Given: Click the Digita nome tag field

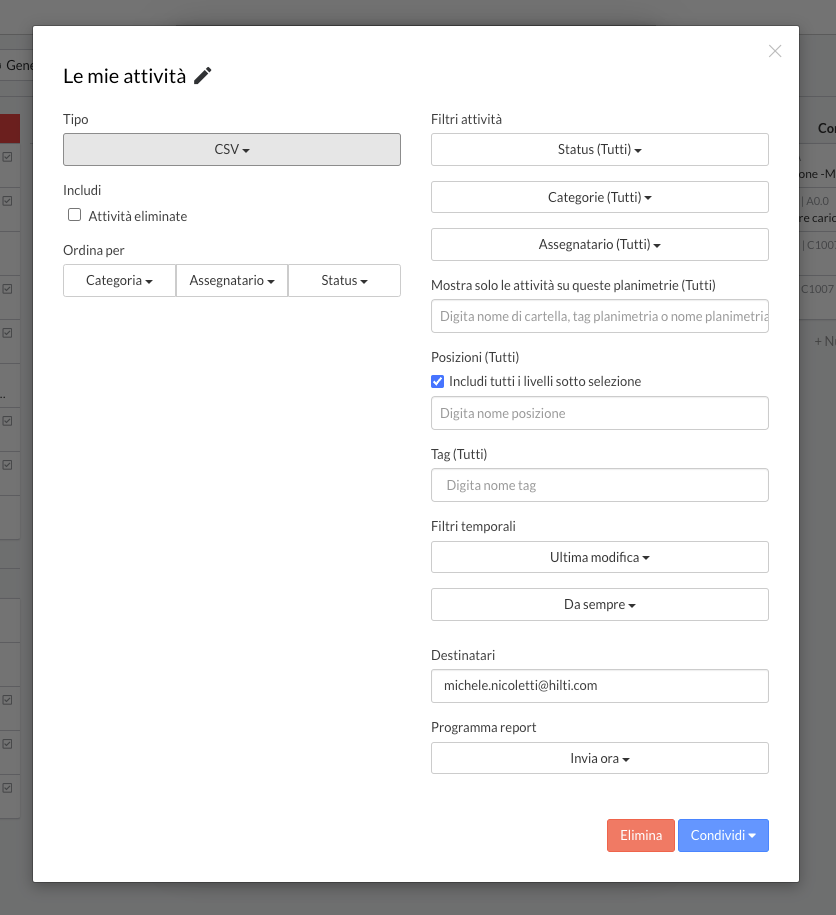Looking at the screenshot, I should coord(599,485).
